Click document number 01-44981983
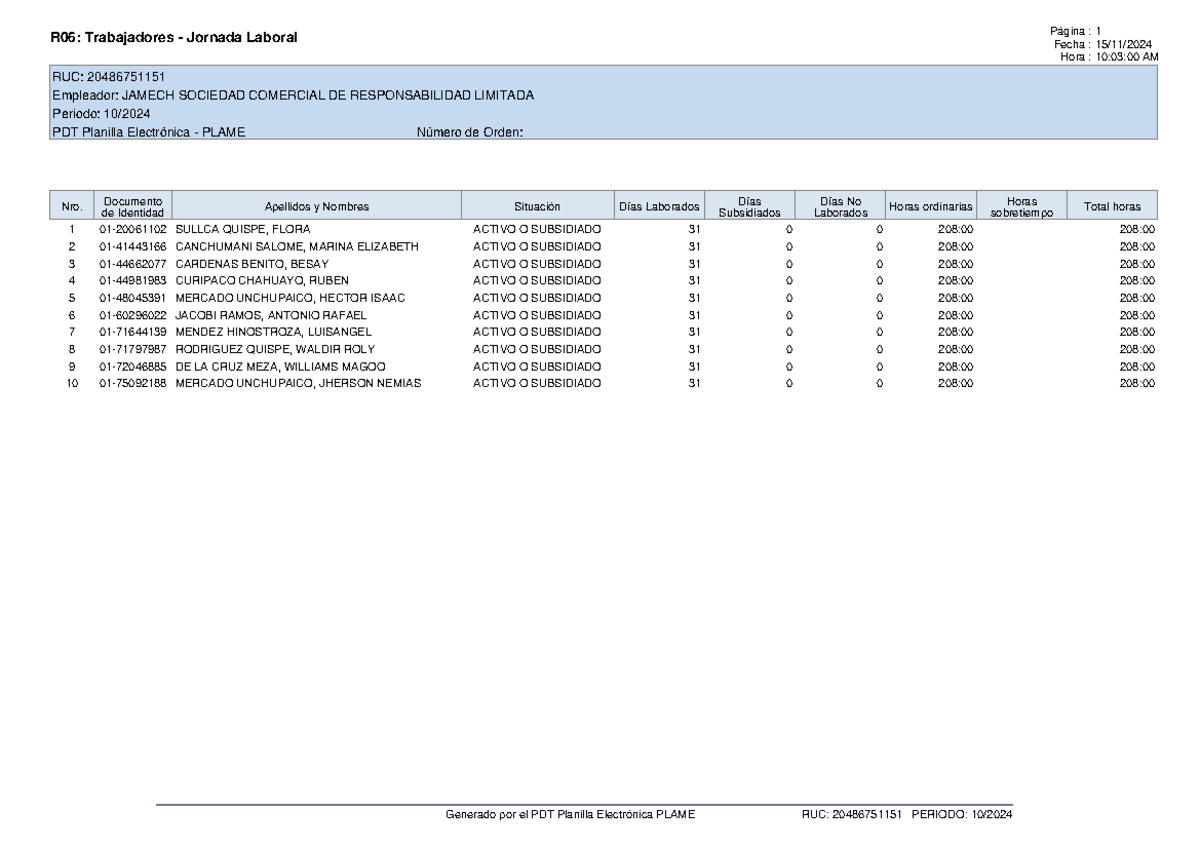 (x=133, y=281)
